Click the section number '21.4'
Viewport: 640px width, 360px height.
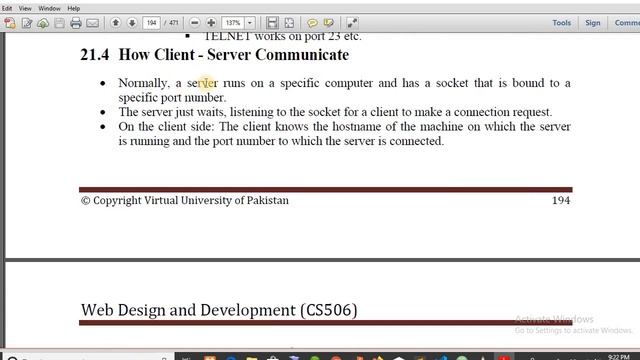coord(95,55)
